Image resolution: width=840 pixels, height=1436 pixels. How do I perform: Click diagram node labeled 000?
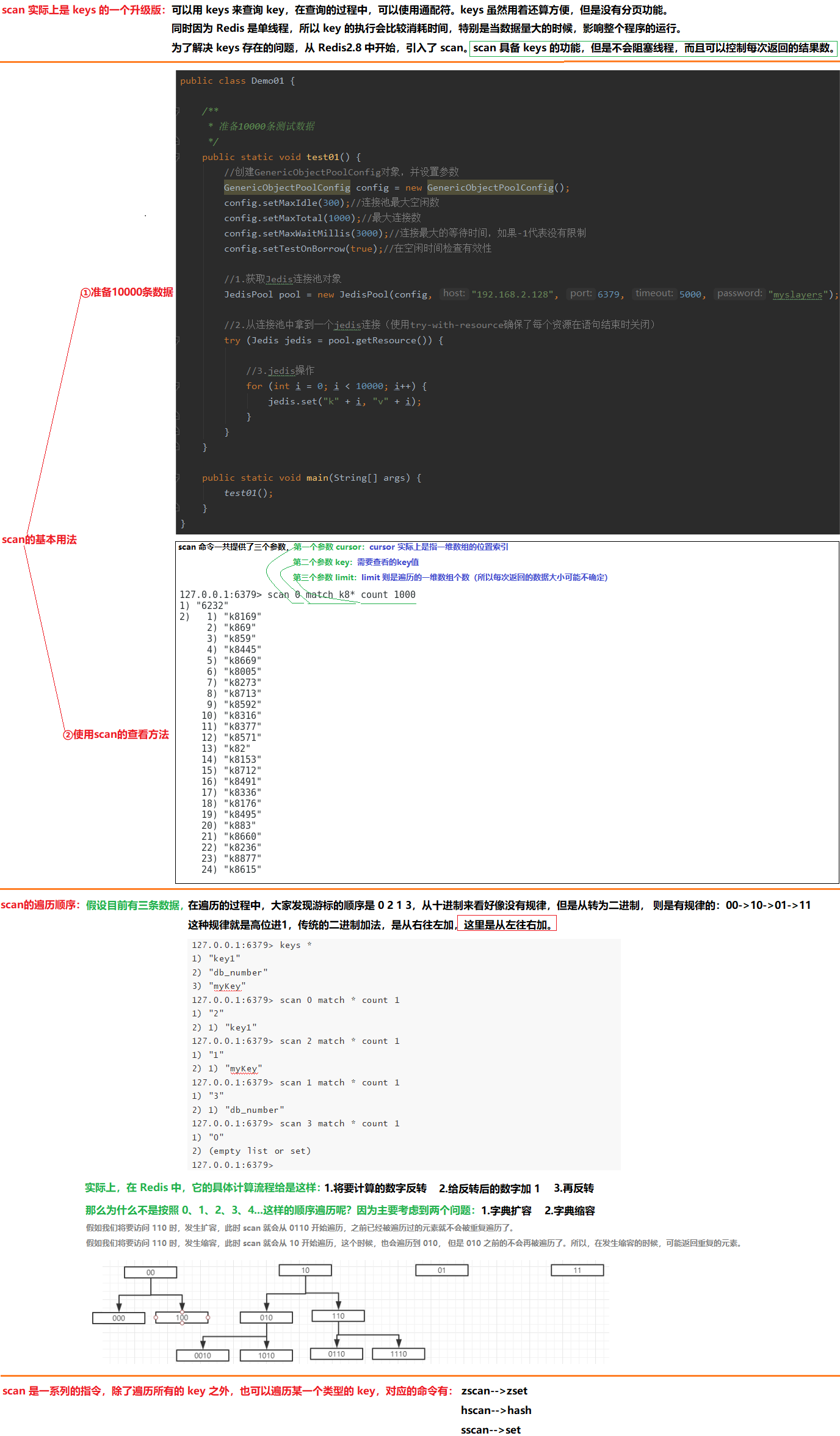point(118,1318)
